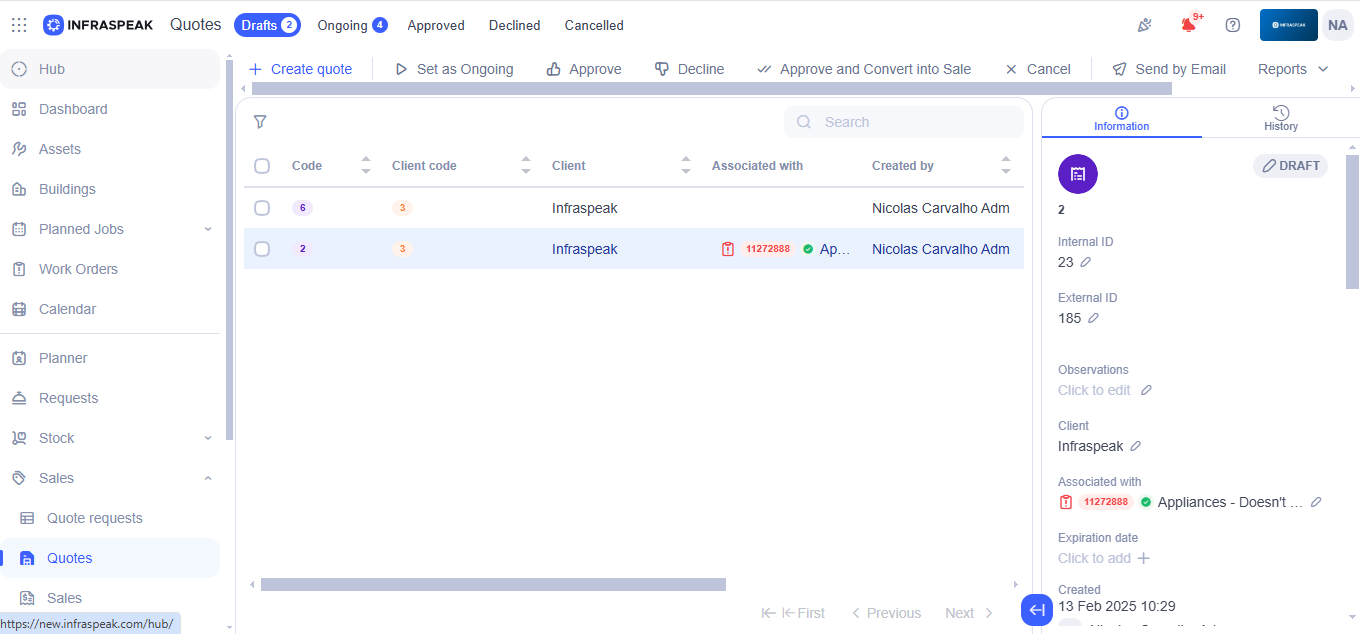Open Reports dropdown in toolbar
The image size is (1360, 634).
pyautogui.click(x=1293, y=69)
